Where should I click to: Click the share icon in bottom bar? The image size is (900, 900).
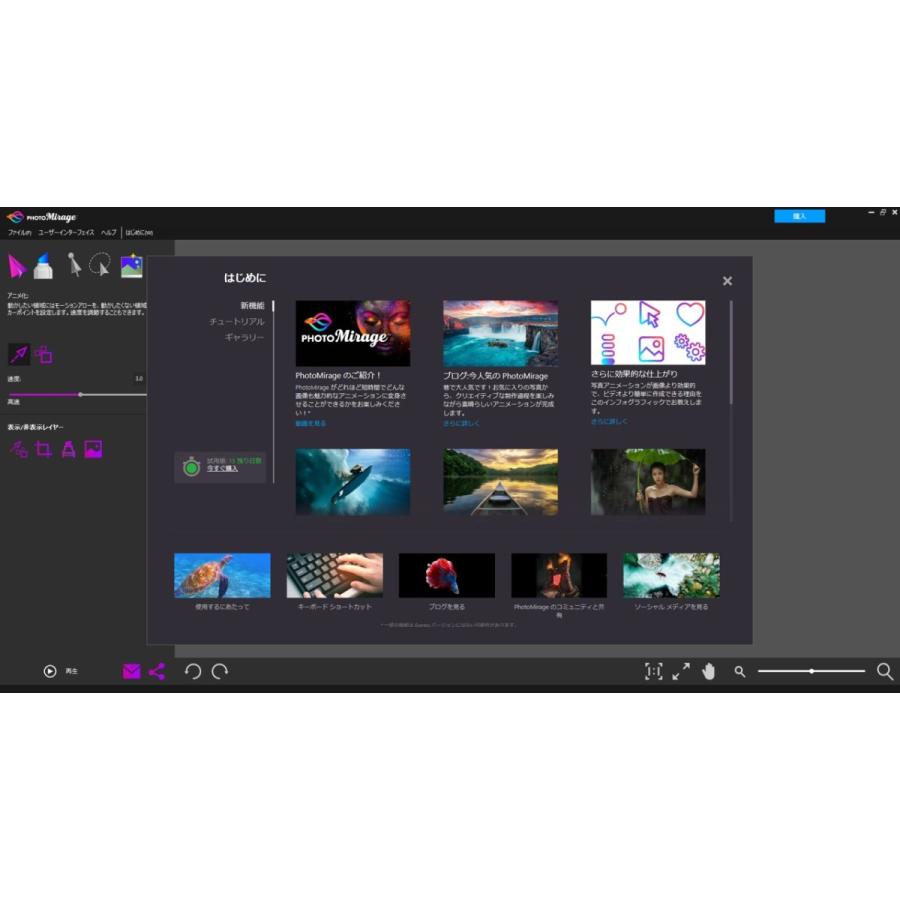157,672
